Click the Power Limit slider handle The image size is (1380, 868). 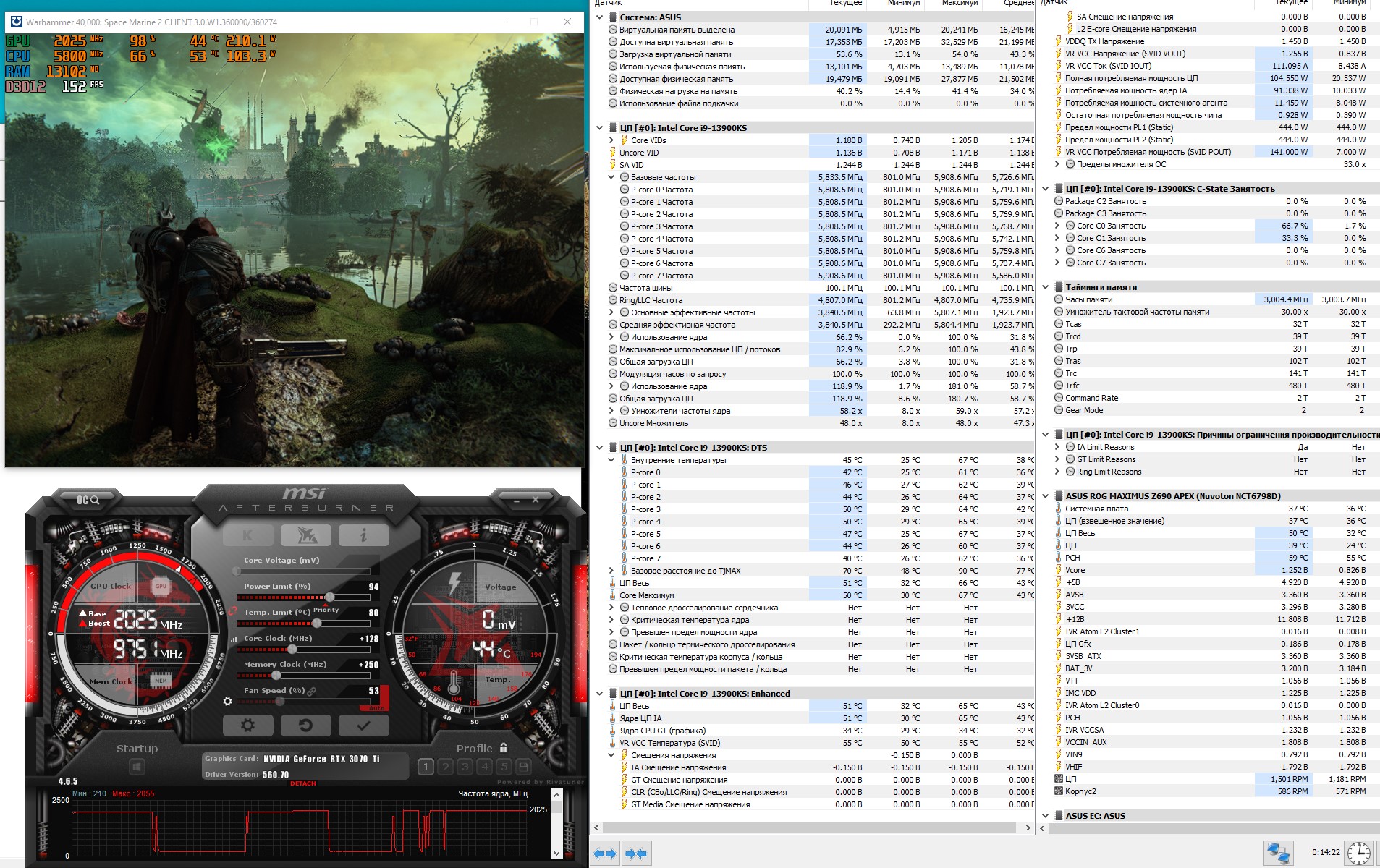(x=330, y=597)
